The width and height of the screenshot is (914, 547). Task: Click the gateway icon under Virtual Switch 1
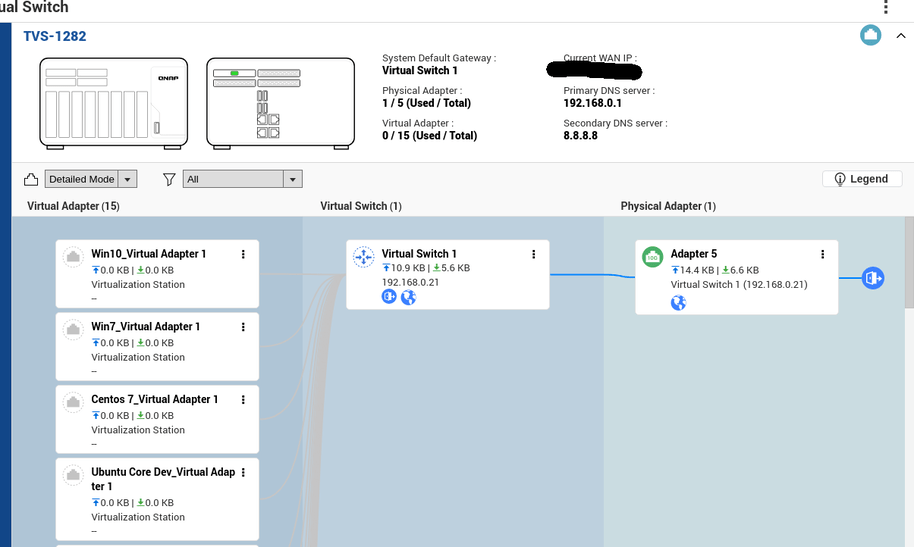coord(389,297)
